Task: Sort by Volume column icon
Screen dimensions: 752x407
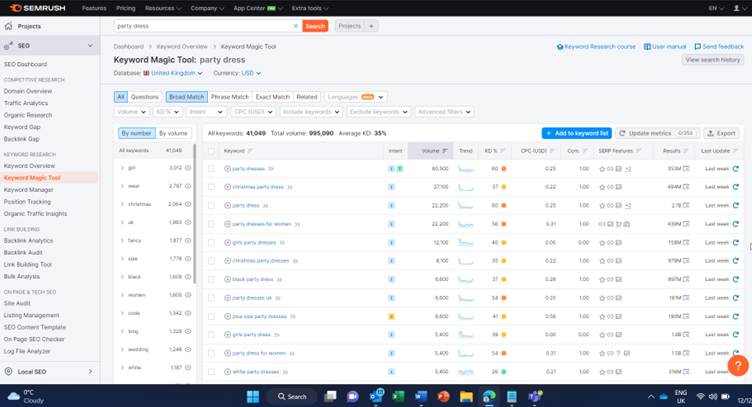Action: click(445, 151)
